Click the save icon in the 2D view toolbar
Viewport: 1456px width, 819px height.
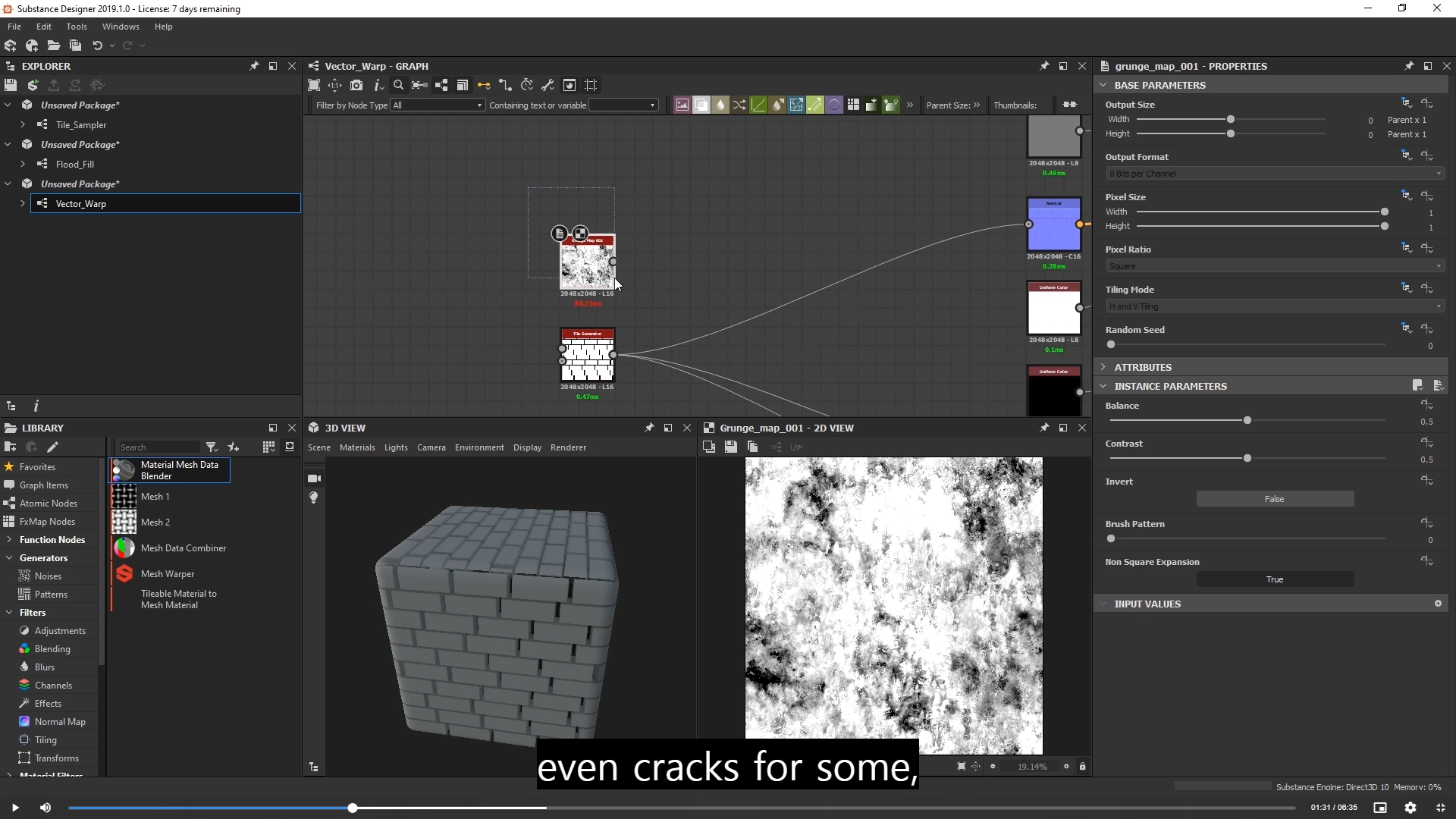pyautogui.click(x=730, y=447)
